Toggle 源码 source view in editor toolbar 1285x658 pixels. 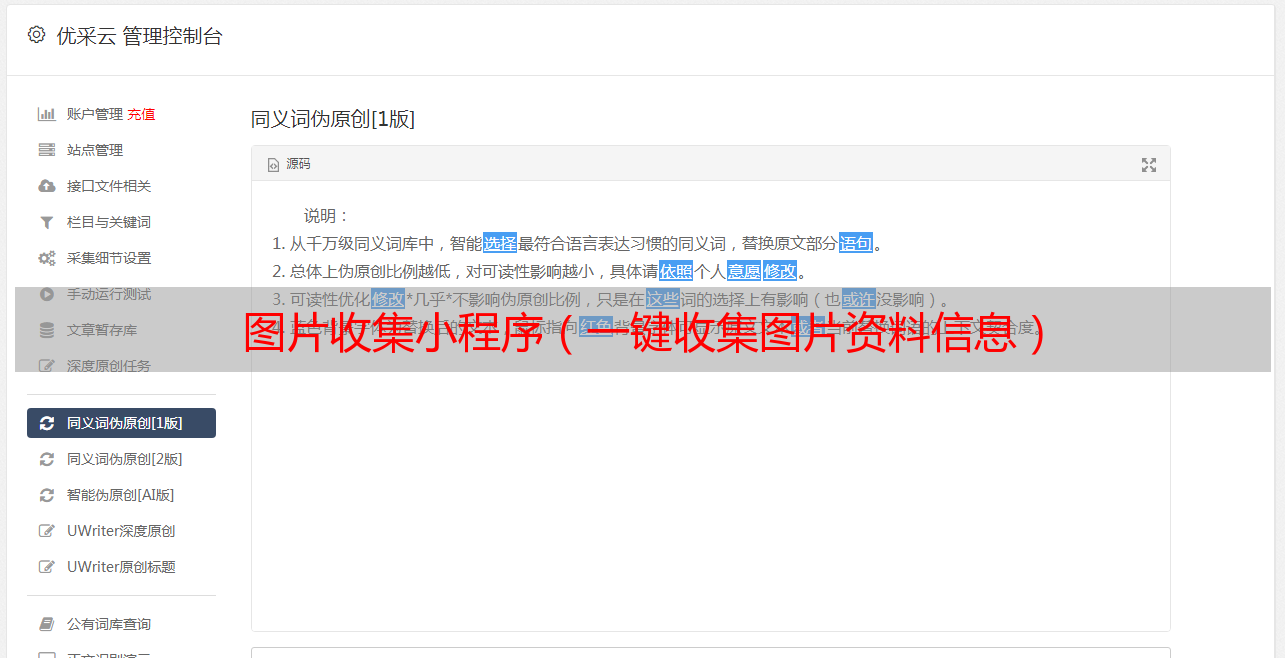point(289,164)
